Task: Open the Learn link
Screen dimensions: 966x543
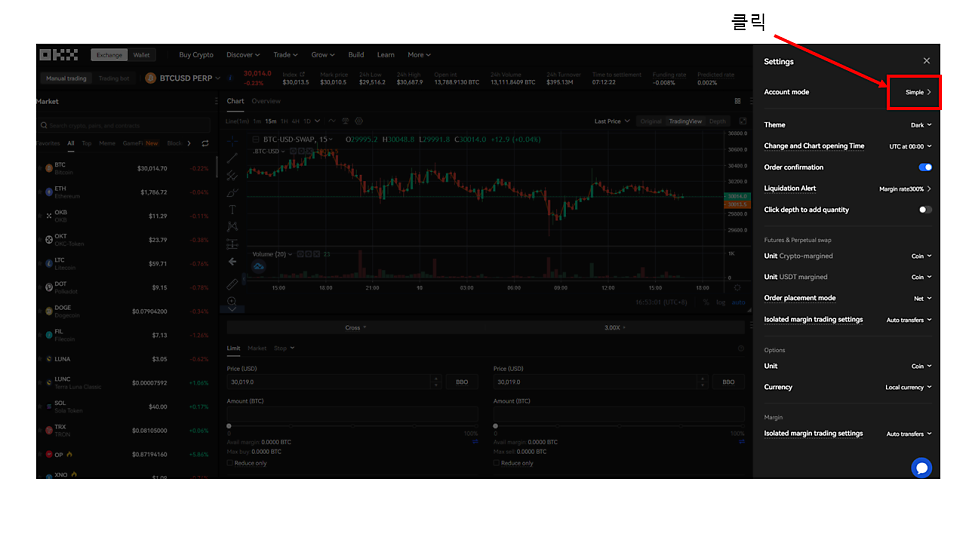Action: click(386, 55)
